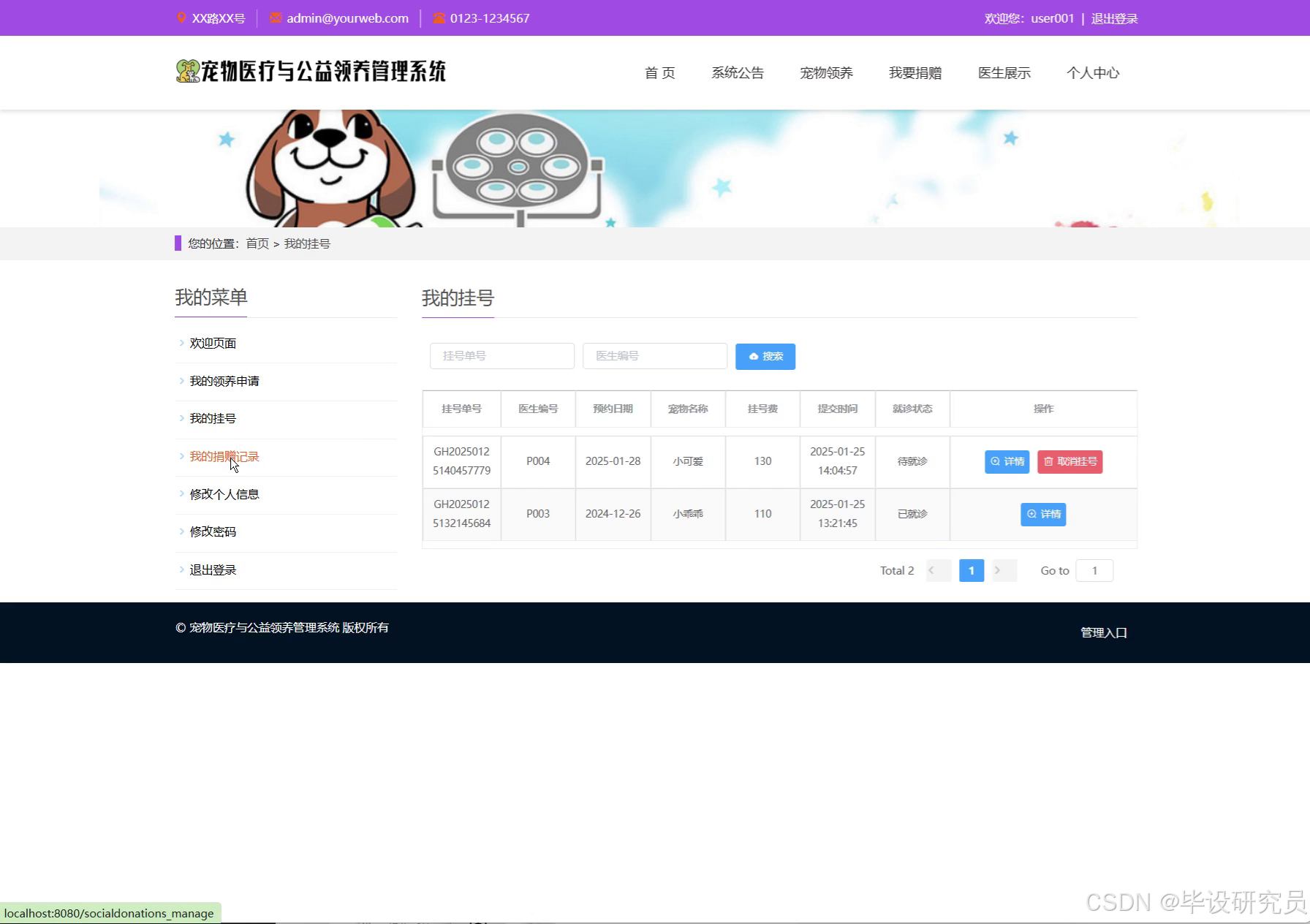The height and width of the screenshot is (924, 1310).
Task: Click the 待就诊 status cell
Action: pos(912,461)
